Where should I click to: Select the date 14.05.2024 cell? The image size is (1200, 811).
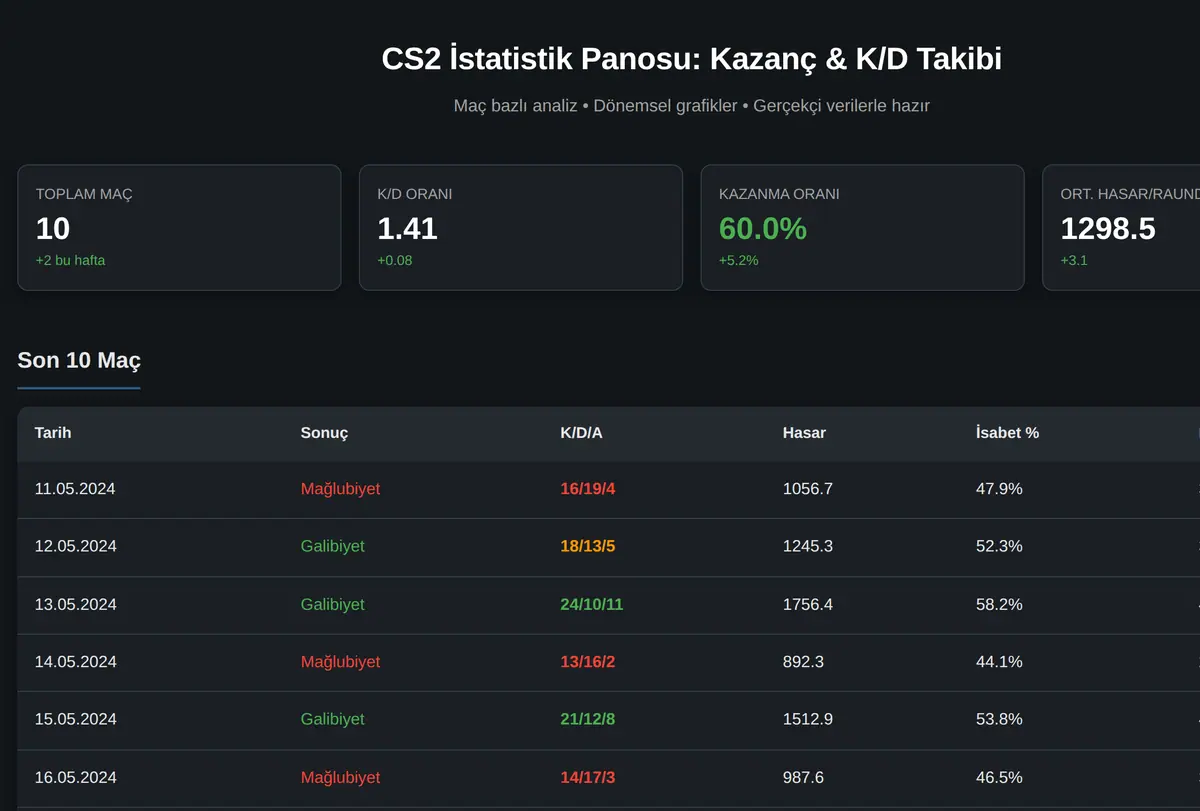75,662
